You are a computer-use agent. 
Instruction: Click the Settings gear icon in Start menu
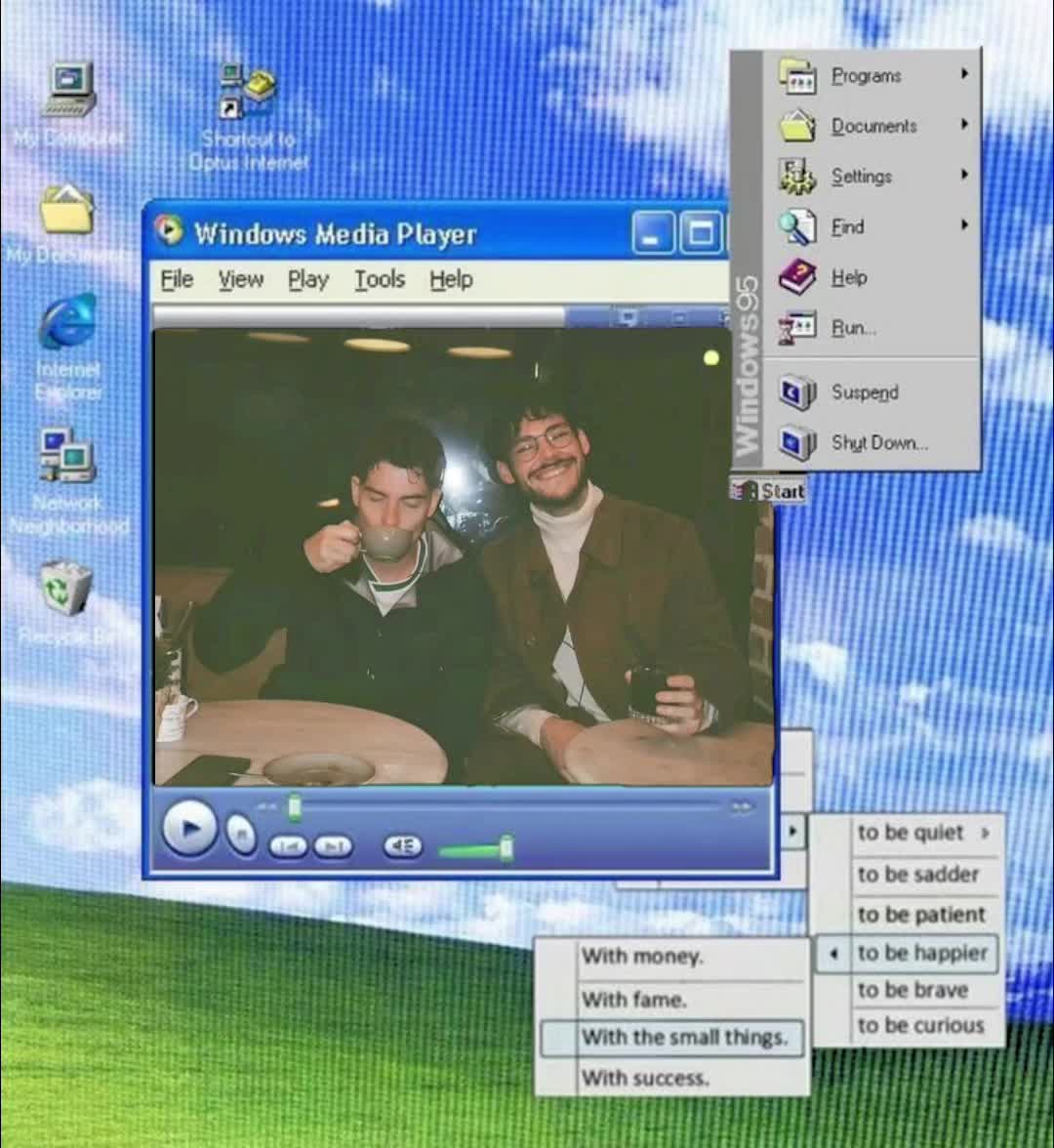coord(796,176)
